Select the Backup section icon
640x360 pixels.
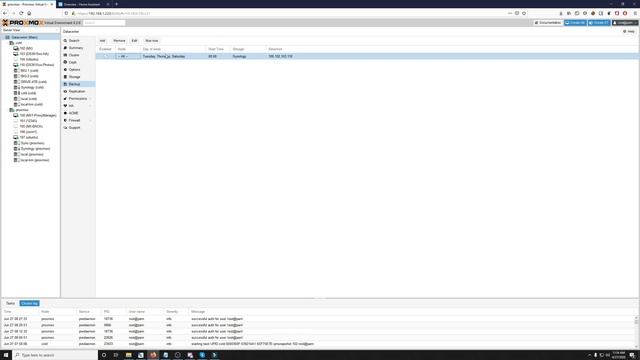coord(65,84)
